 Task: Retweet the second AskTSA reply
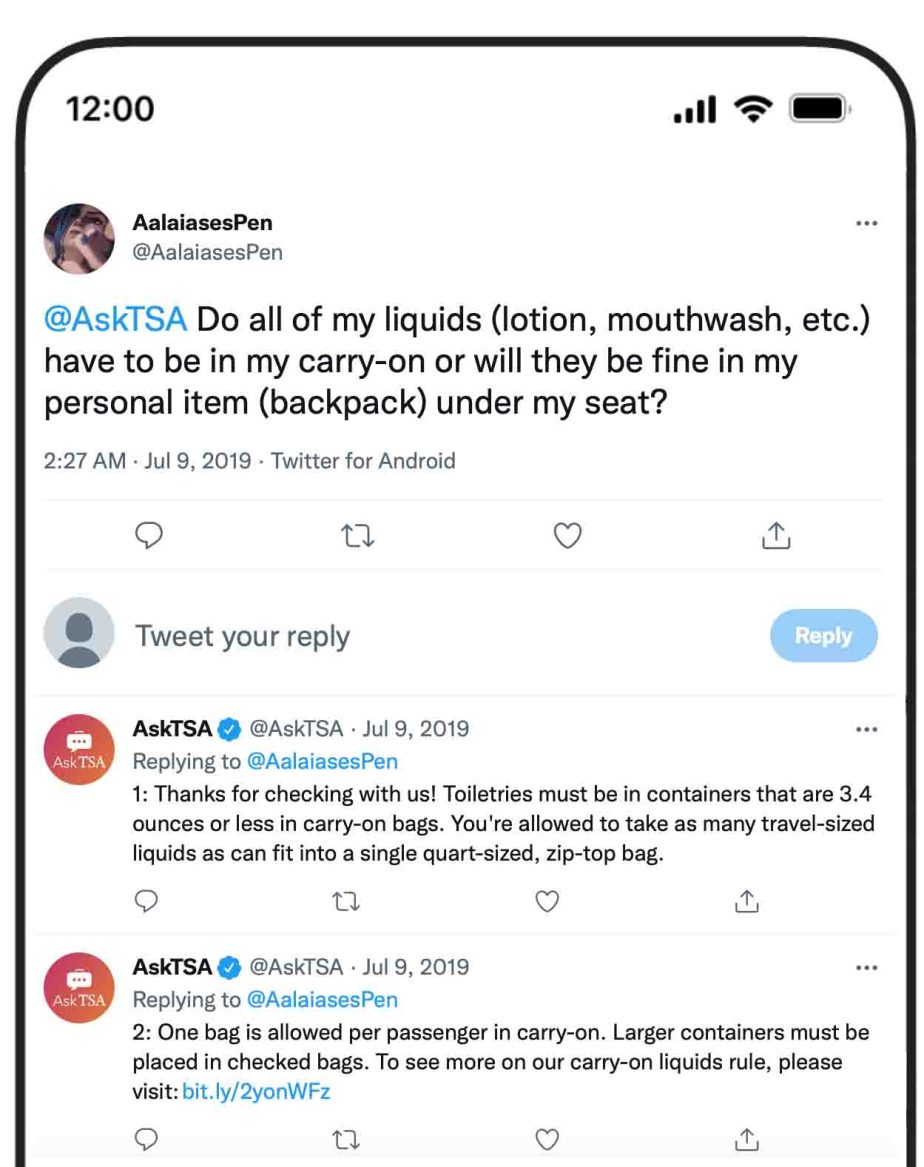347,1139
